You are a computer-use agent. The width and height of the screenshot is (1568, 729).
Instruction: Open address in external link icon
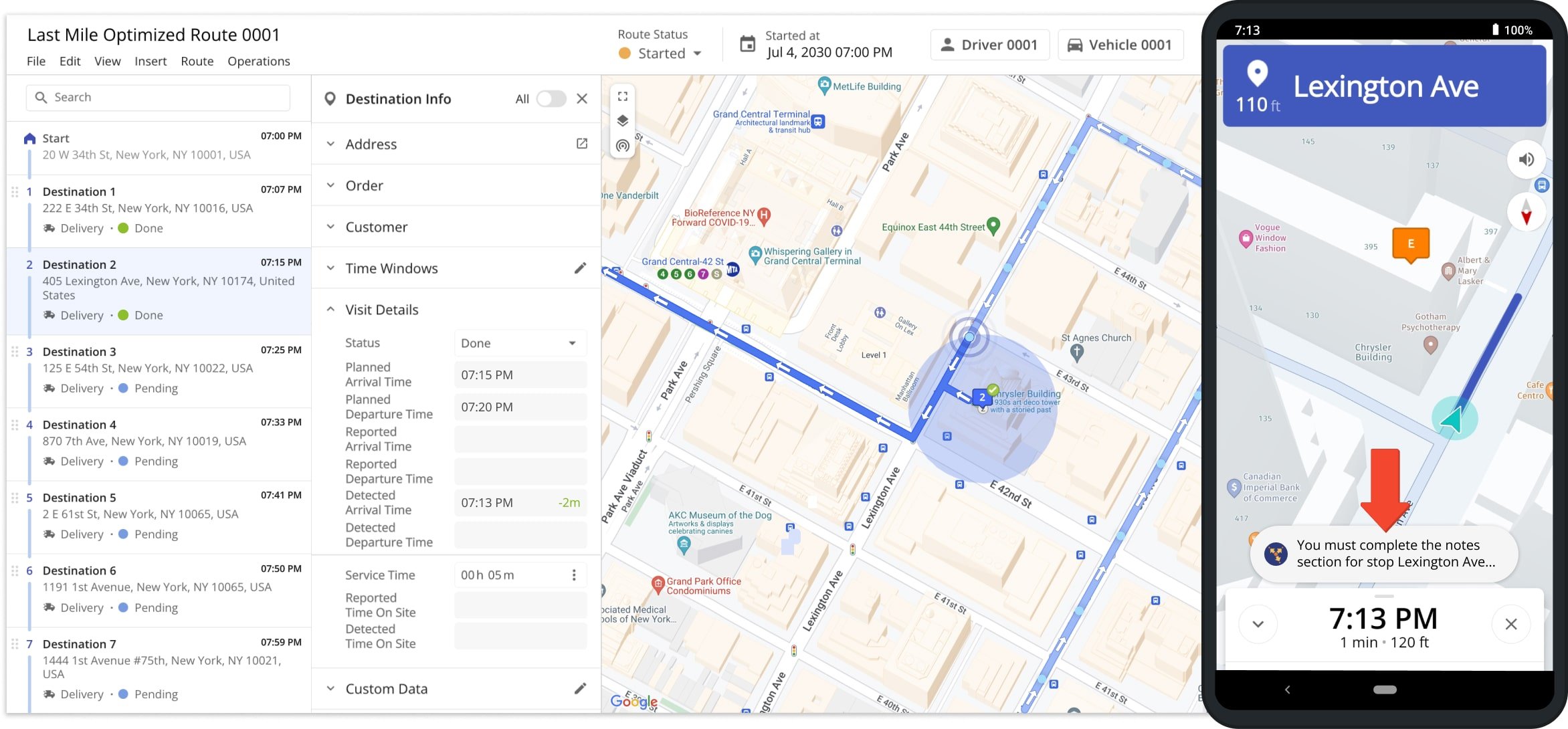click(582, 144)
